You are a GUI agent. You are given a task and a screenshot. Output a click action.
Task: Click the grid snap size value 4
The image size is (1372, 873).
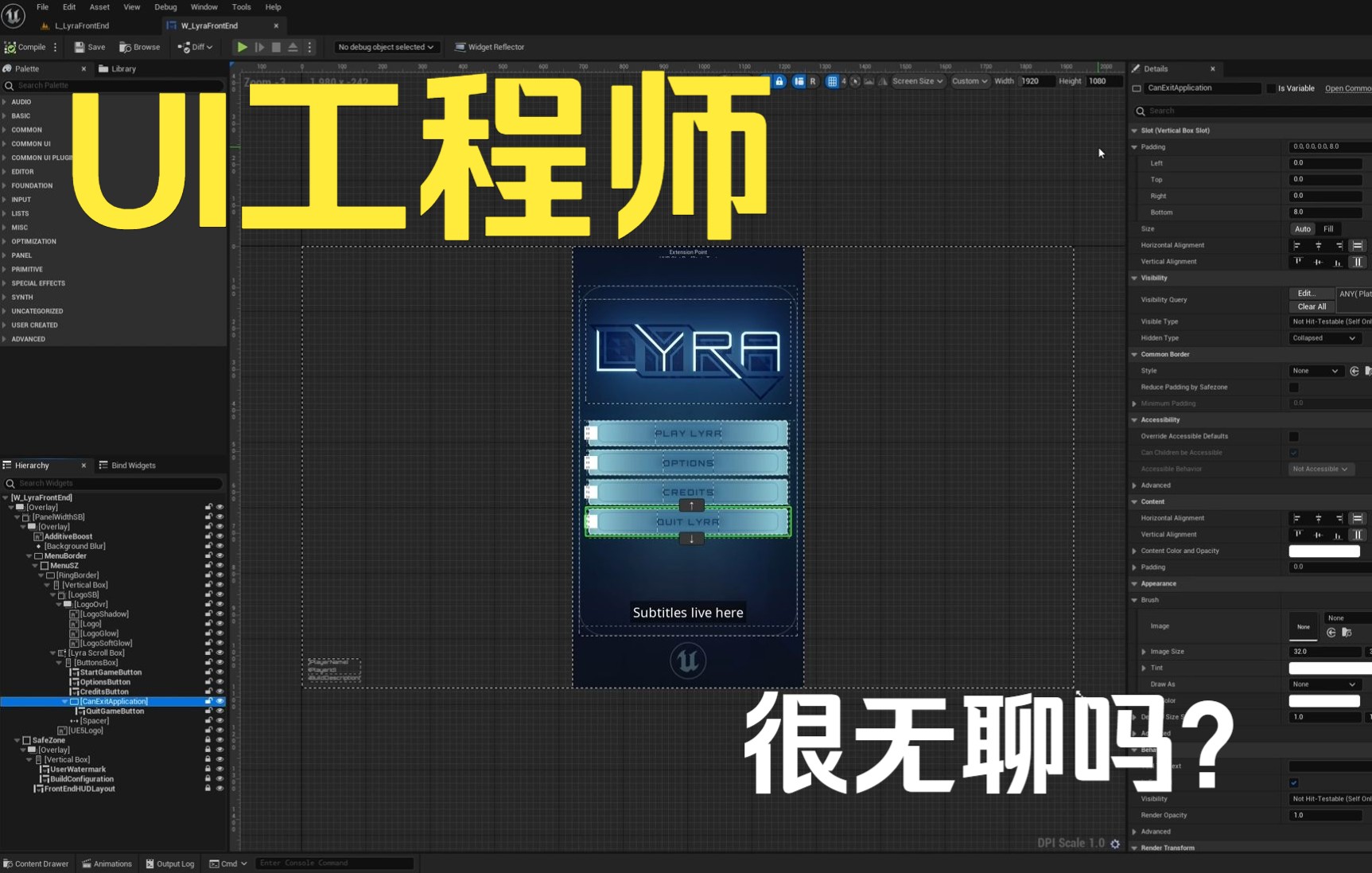coord(844,81)
